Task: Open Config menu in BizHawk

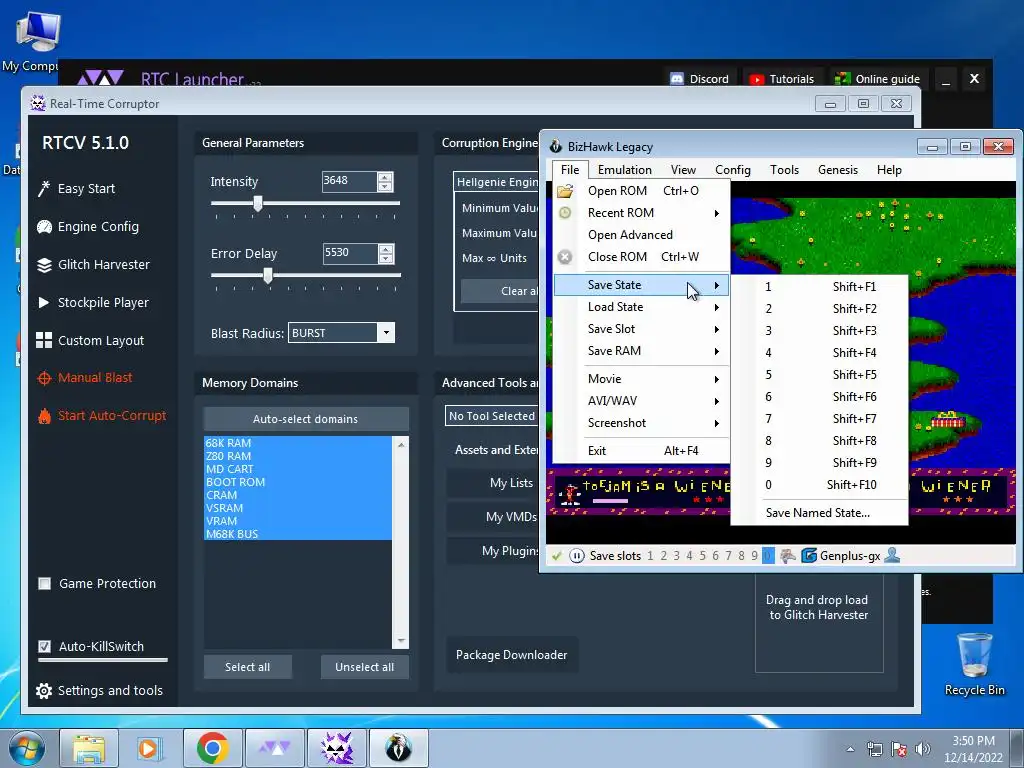Action: 733,170
